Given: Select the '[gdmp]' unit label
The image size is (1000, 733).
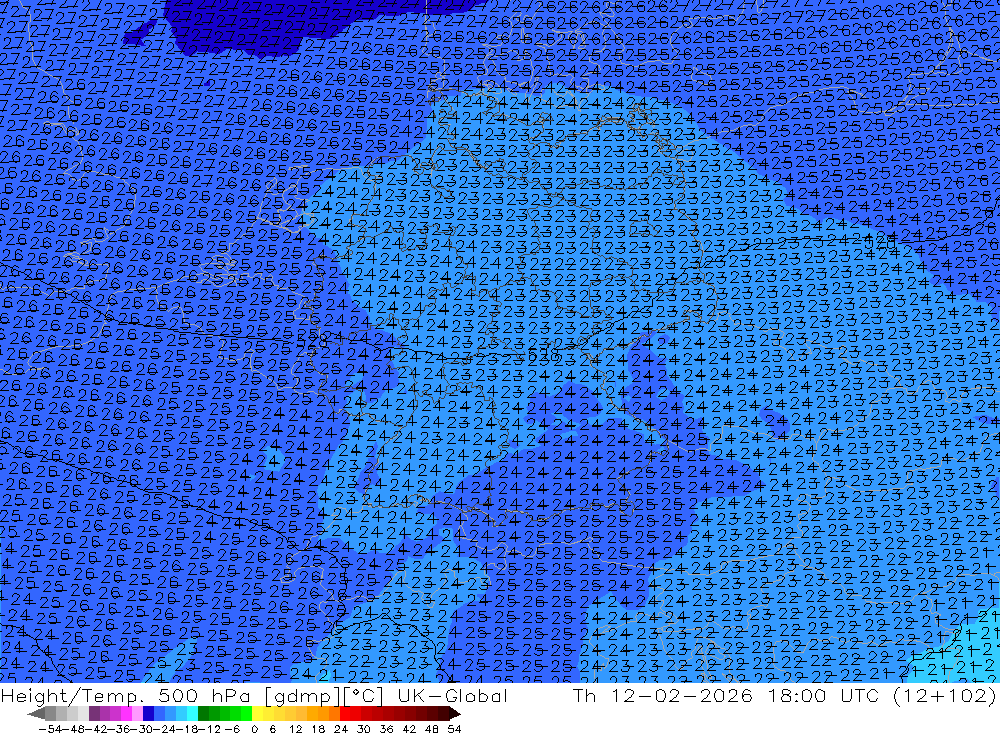Looking at the screenshot, I should [300, 697].
